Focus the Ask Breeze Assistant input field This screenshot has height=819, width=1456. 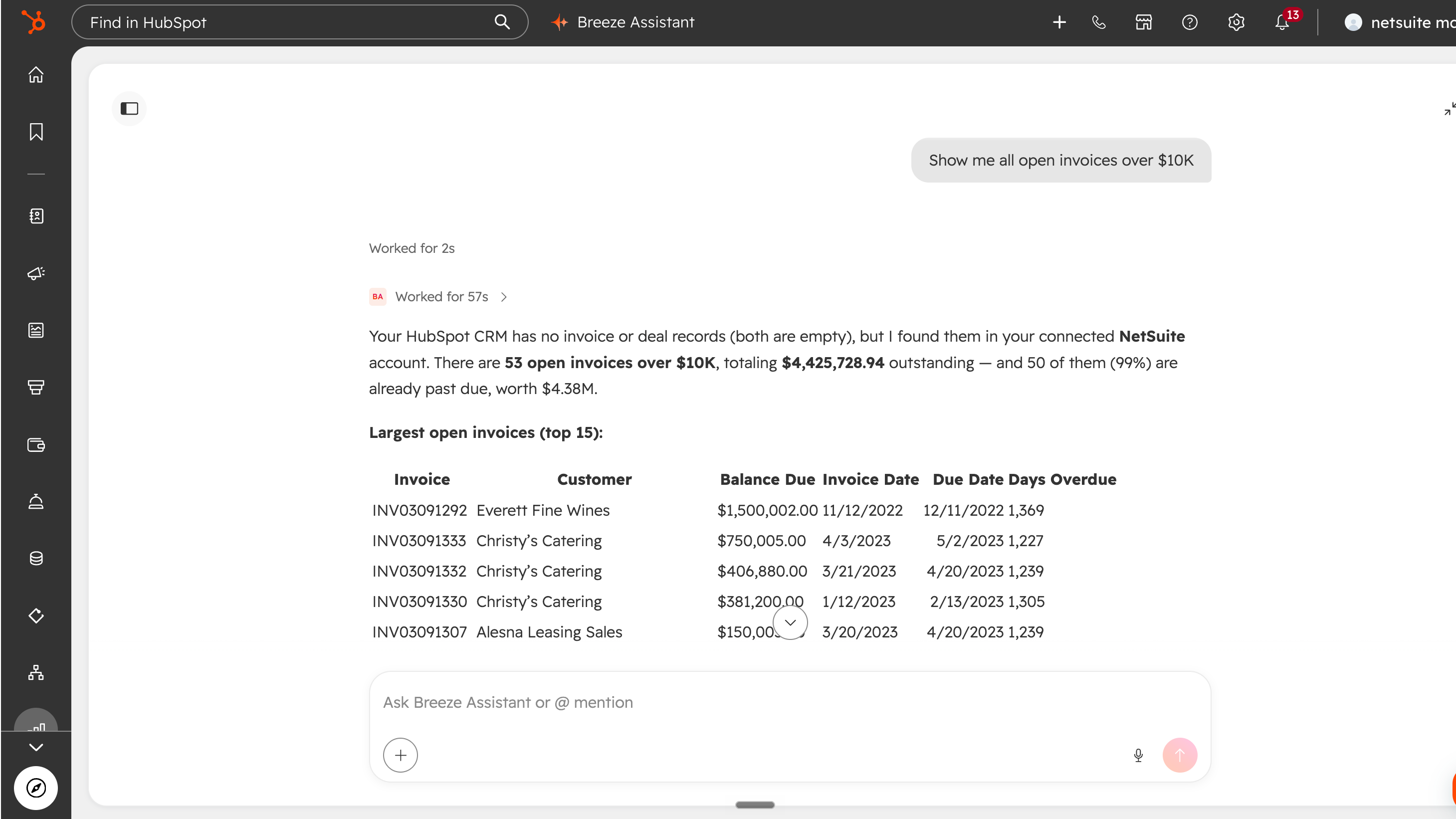click(790, 703)
